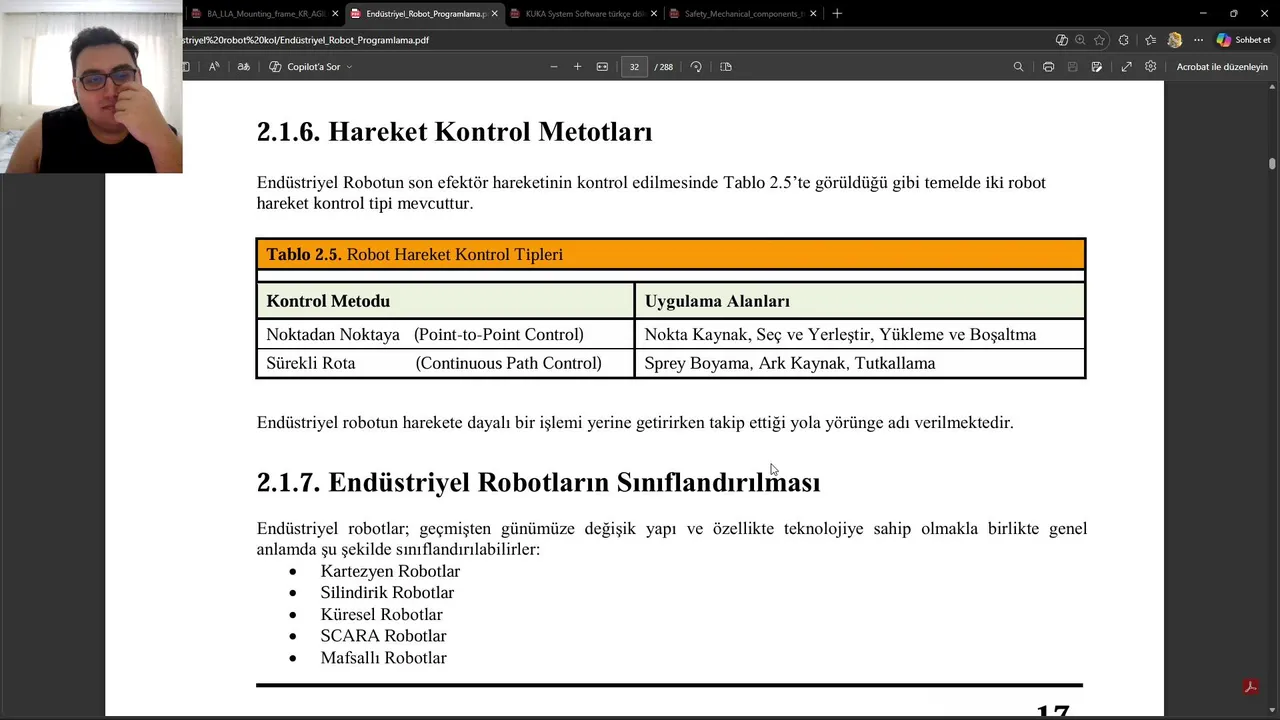Close the Endüstriyel_Robot_Programlama tab

click(494, 14)
